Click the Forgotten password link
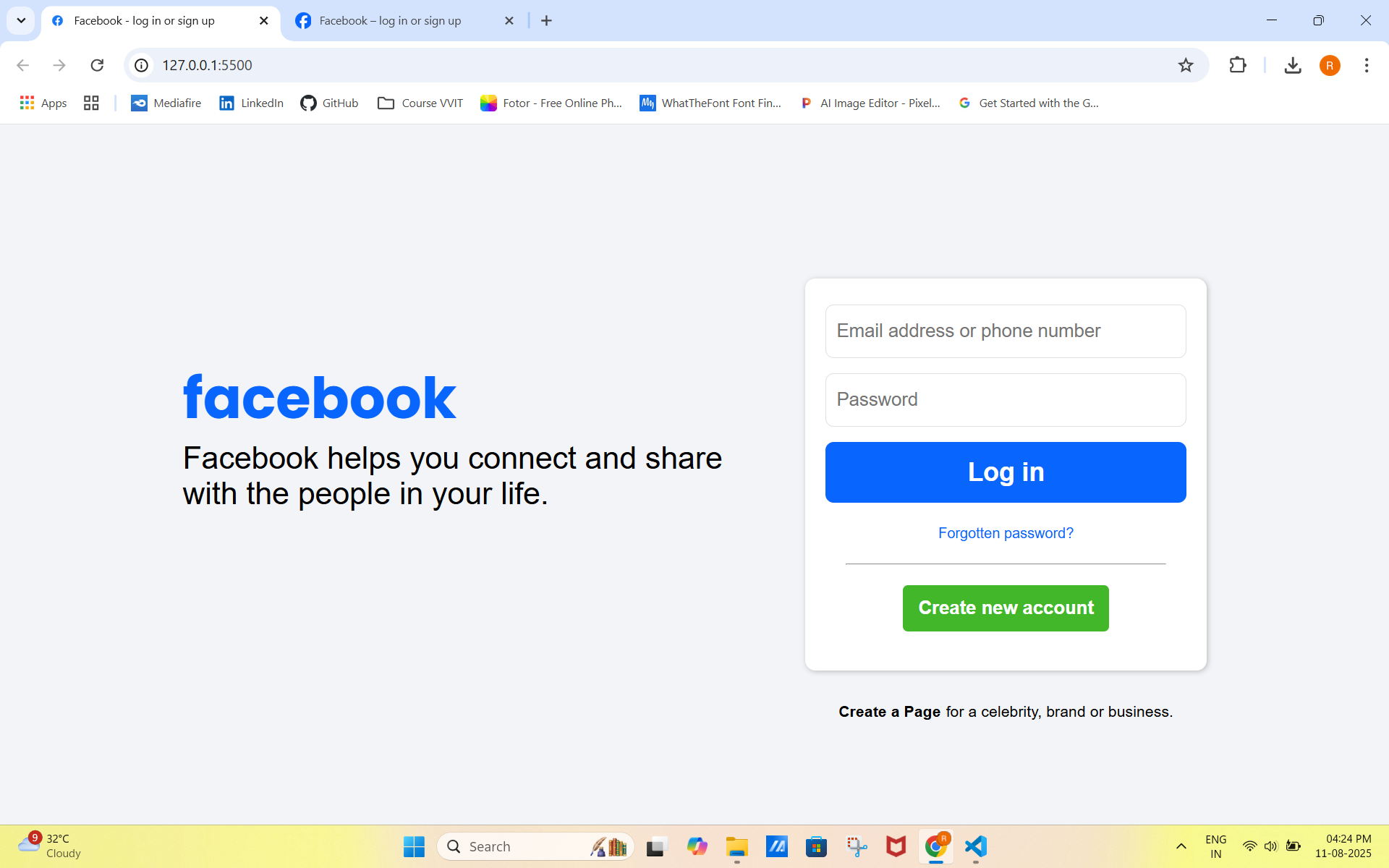The width and height of the screenshot is (1389, 868). point(1006,533)
